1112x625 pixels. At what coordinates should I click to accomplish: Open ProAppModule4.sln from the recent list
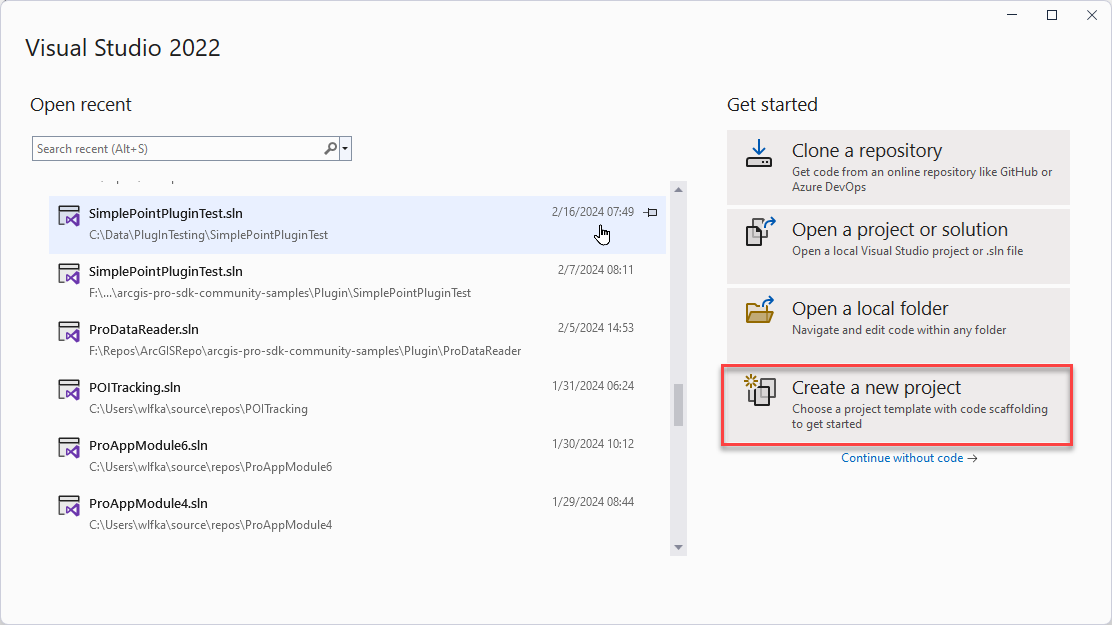pos(148,503)
